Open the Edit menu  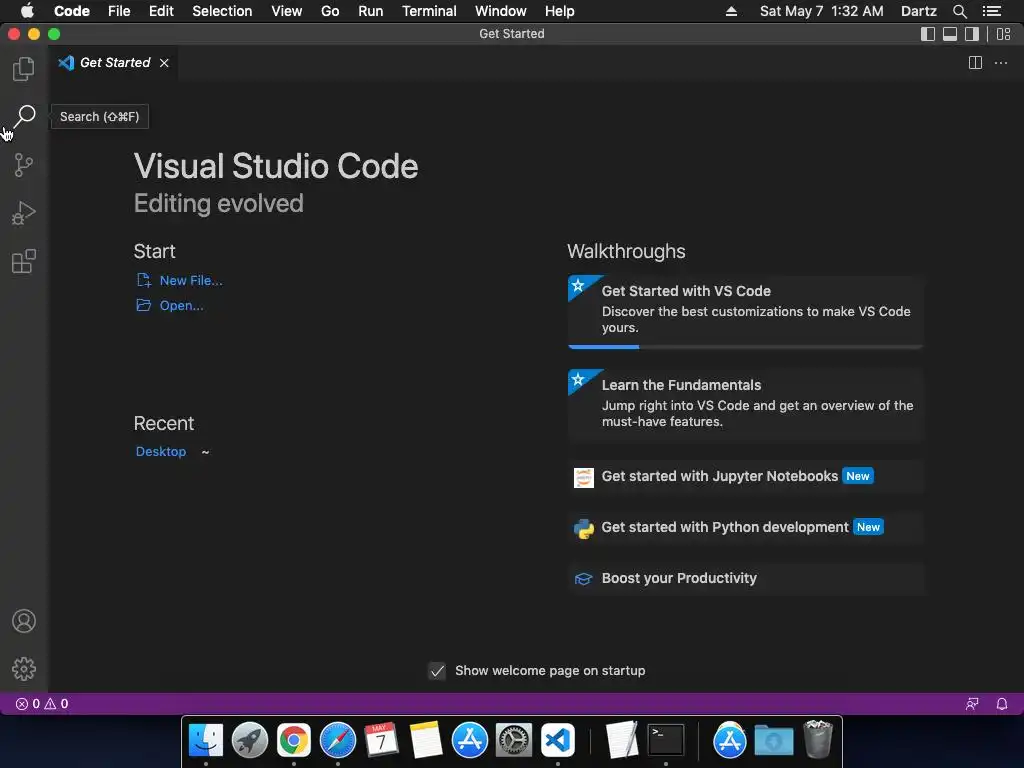(161, 11)
